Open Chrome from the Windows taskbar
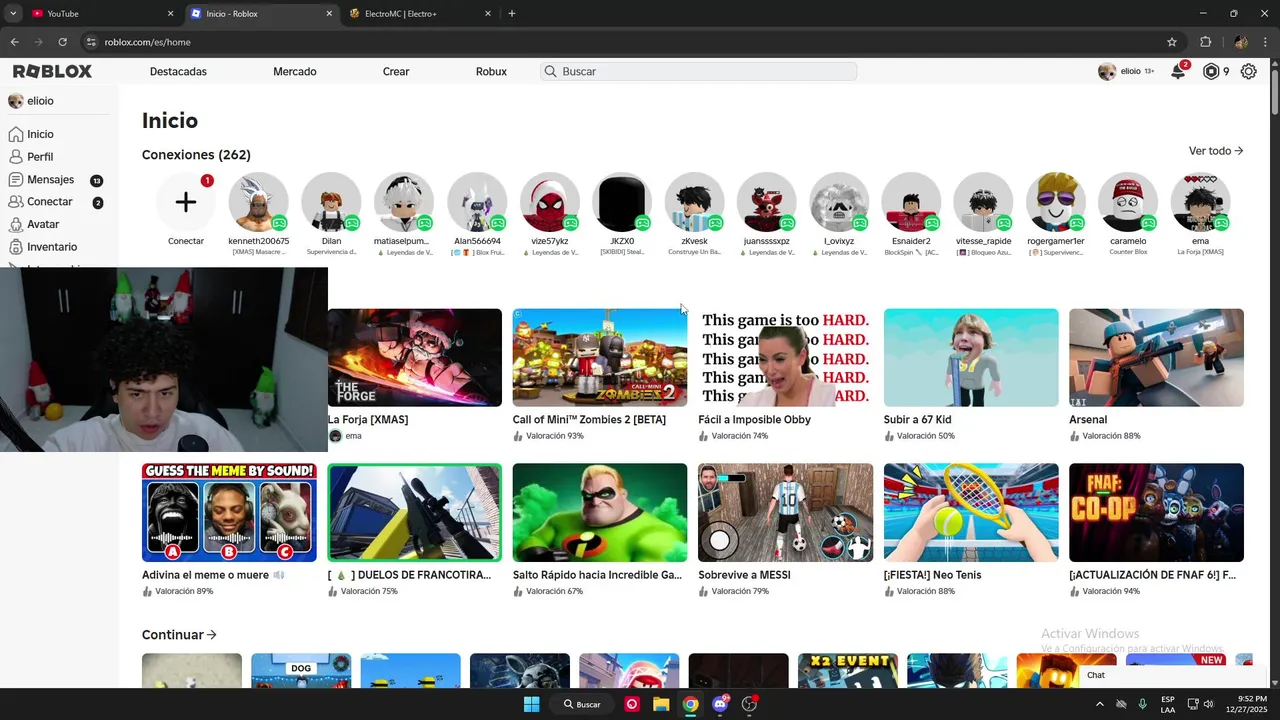The image size is (1280, 720). (690, 704)
